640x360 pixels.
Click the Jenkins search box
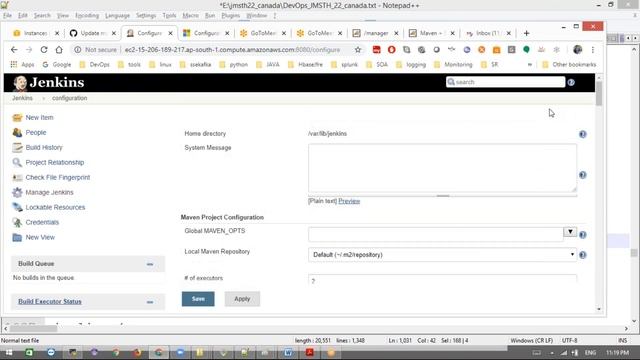tap(505, 82)
